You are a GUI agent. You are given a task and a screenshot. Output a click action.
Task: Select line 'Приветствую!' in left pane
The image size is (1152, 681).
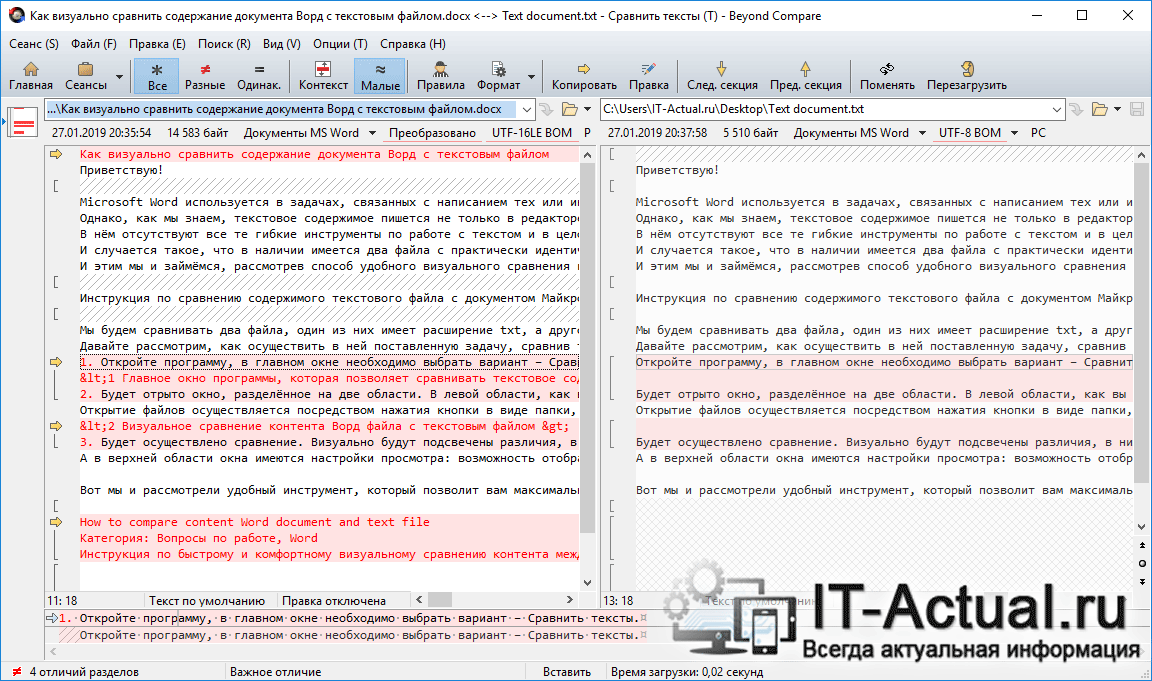click(x=121, y=170)
